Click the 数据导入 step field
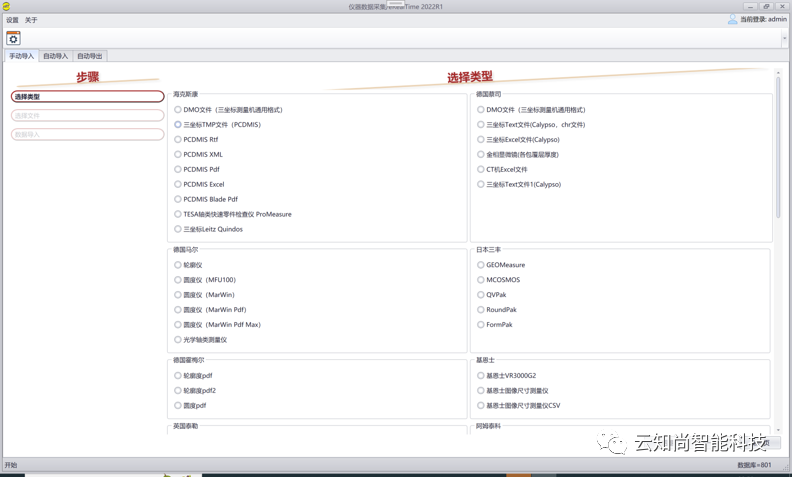This screenshot has width=792, height=477. 88,134
